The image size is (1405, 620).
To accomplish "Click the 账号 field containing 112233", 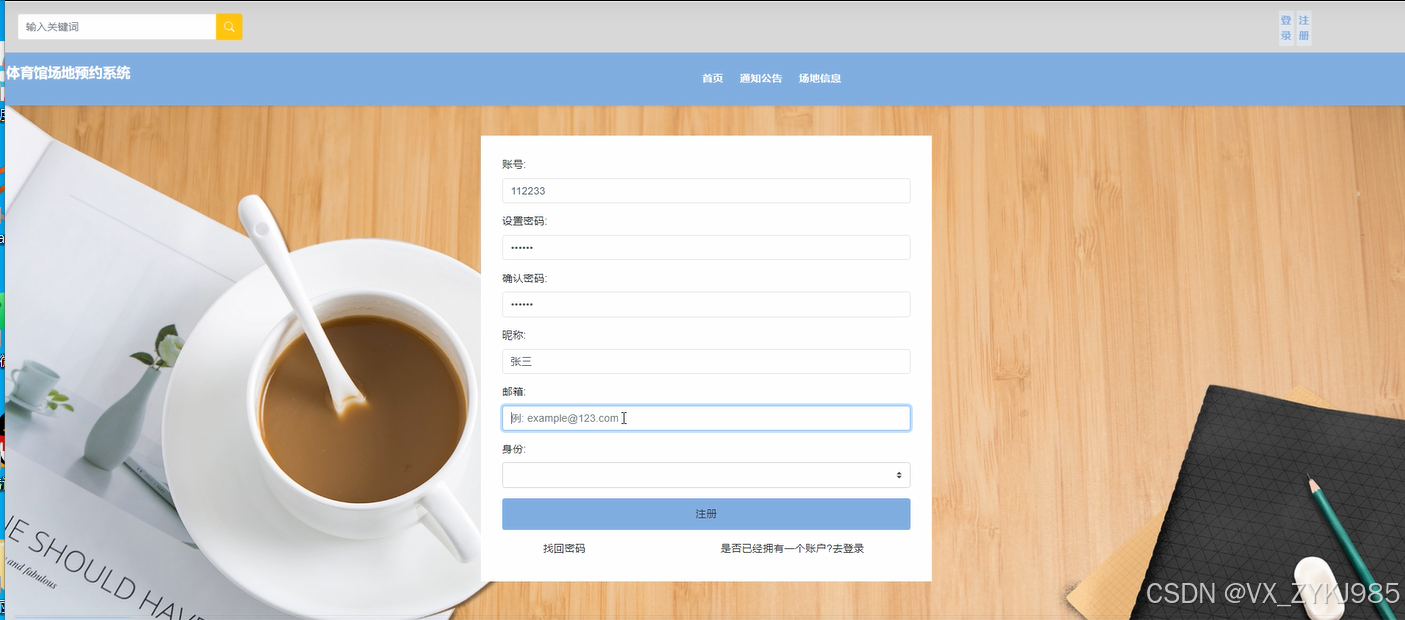I will point(706,191).
